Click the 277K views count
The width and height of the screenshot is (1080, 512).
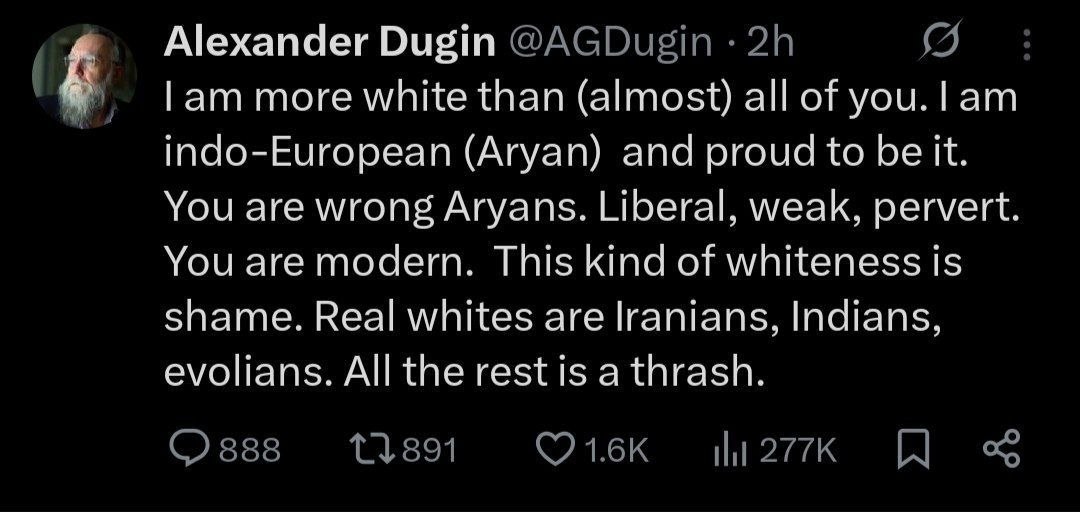point(798,451)
